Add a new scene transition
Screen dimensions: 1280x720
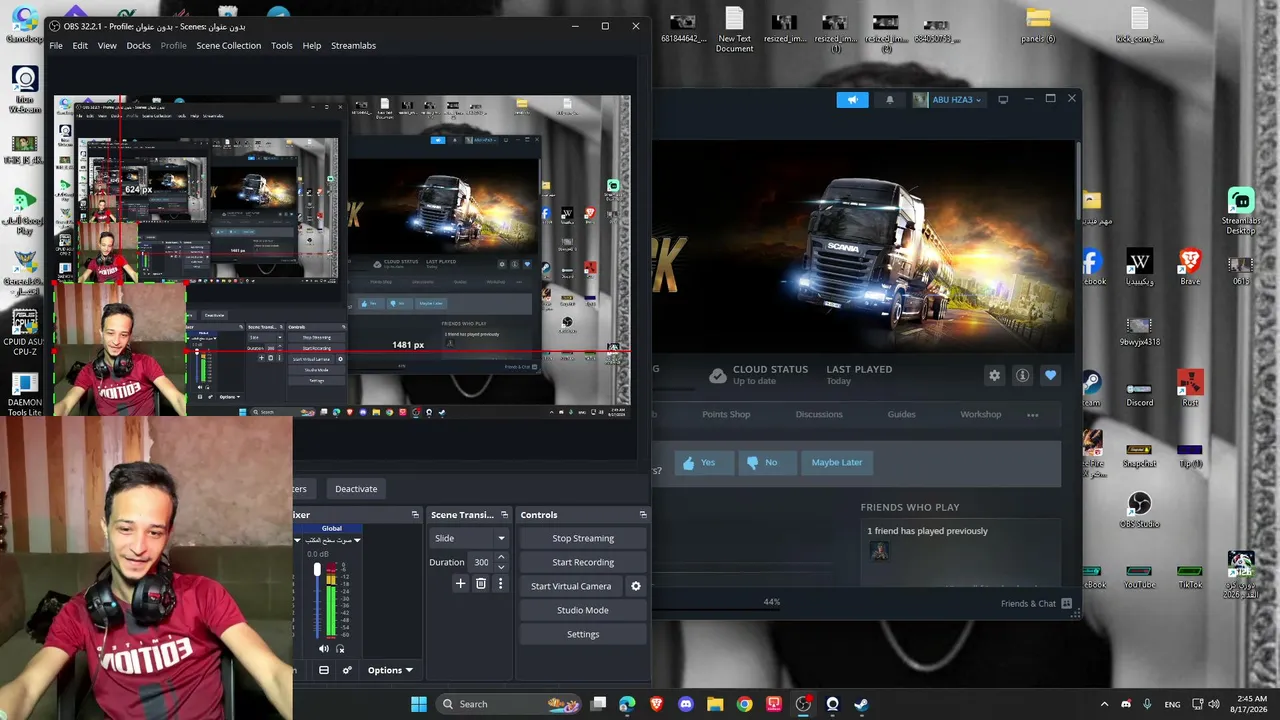point(460,583)
